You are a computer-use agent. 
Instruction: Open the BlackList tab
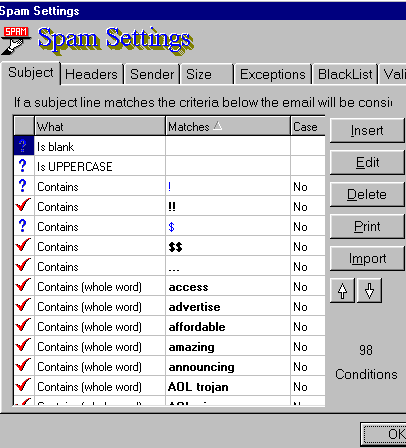(345, 74)
